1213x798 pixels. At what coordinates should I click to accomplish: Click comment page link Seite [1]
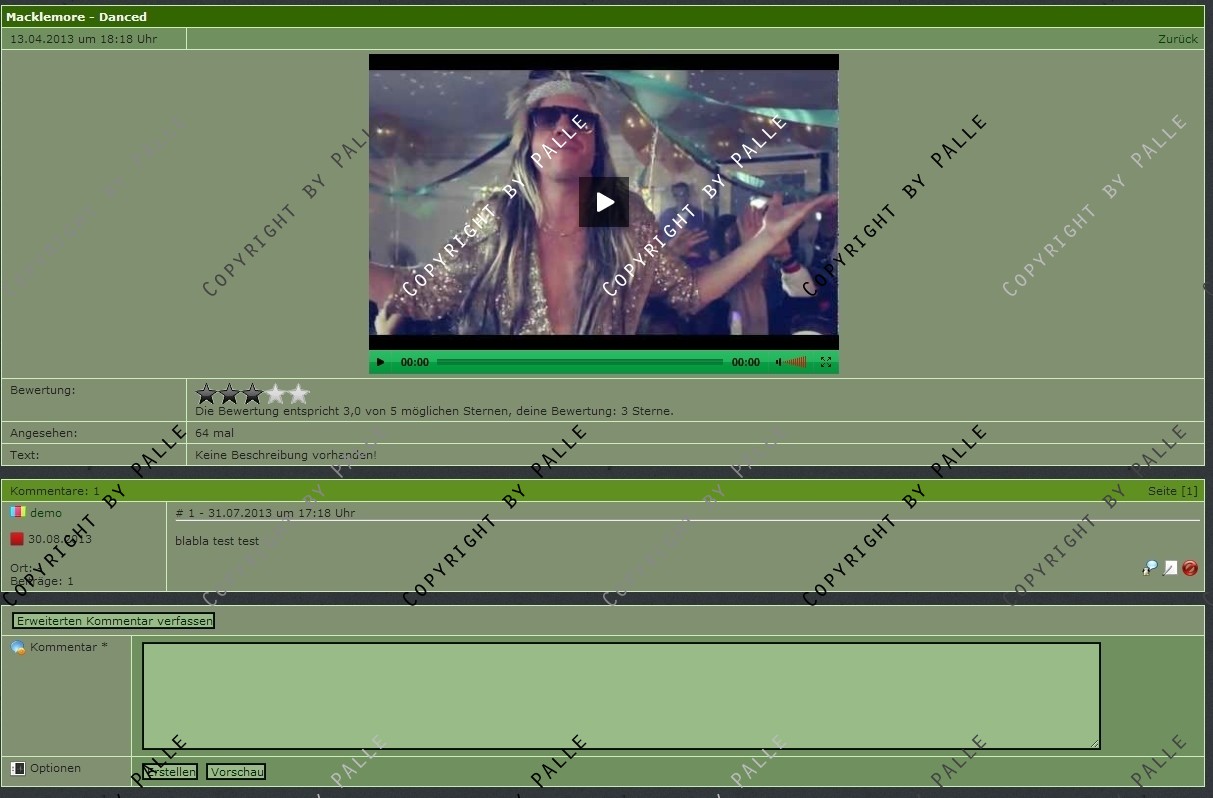pyautogui.click(x=1173, y=491)
